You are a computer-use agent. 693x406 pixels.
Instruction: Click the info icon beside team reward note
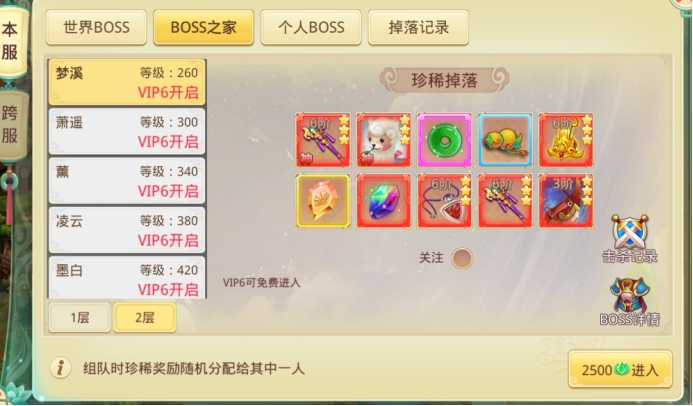(61, 368)
